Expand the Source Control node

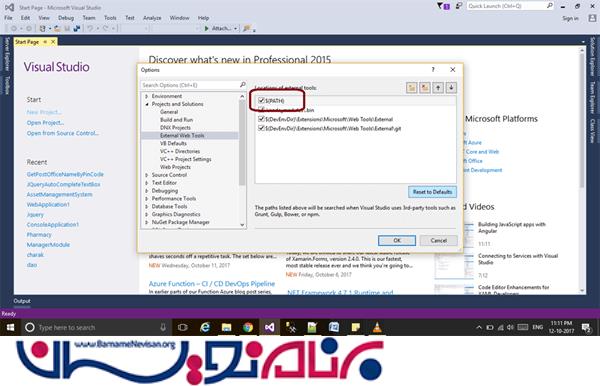click(x=147, y=175)
